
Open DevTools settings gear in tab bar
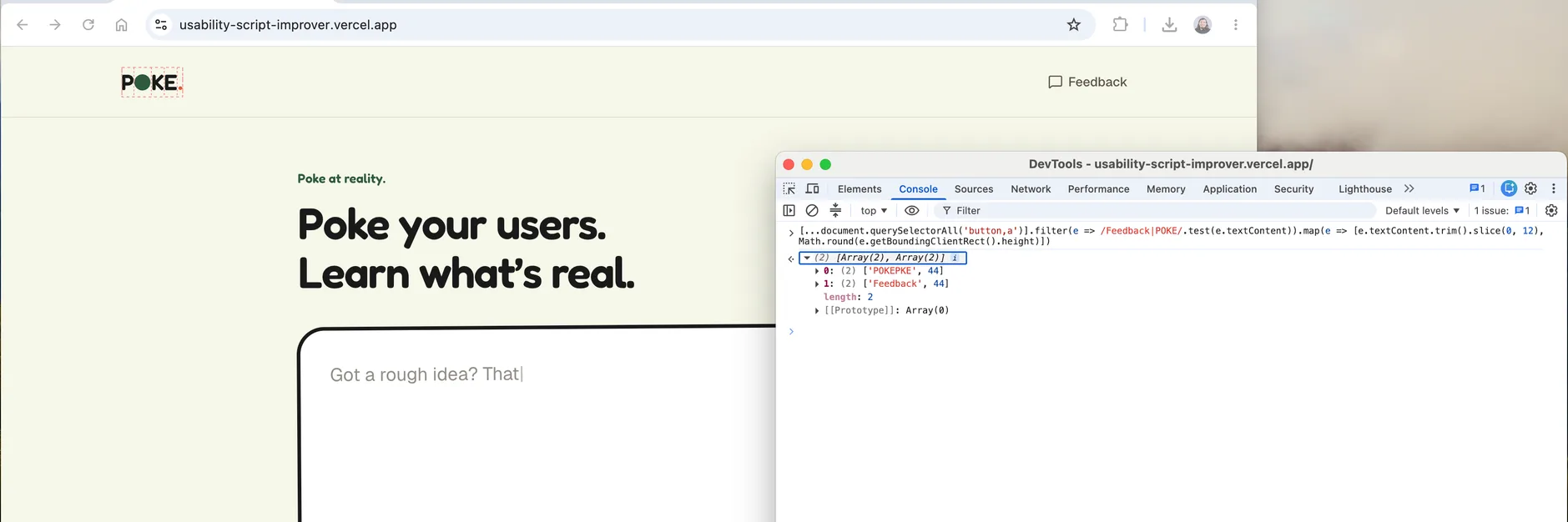[1530, 188]
